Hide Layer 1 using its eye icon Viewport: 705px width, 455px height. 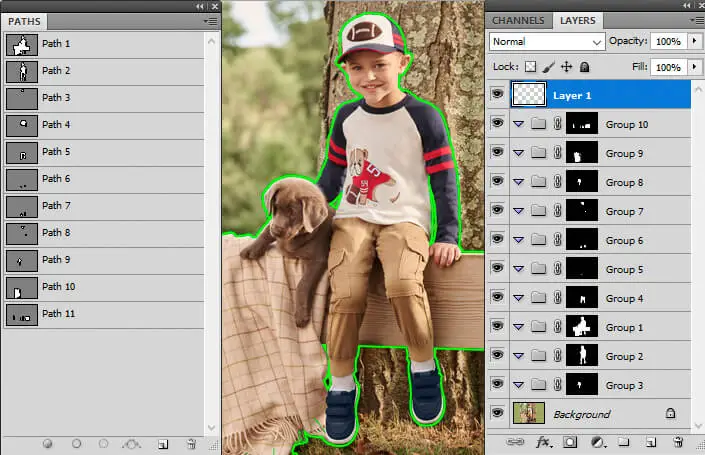tap(497, 95)
